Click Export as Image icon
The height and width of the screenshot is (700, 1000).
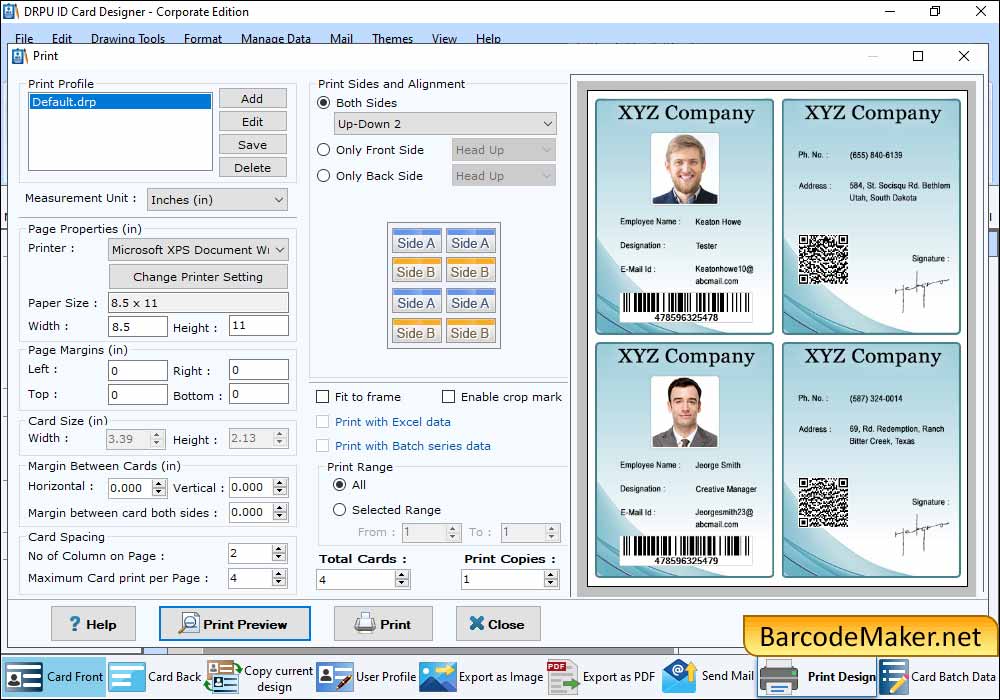tap(438, 677)
